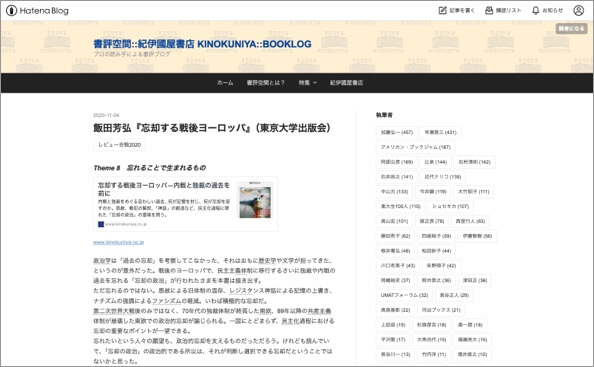Open blog title KINOKUNIYA::BOOKLOG link

(202, 44)
